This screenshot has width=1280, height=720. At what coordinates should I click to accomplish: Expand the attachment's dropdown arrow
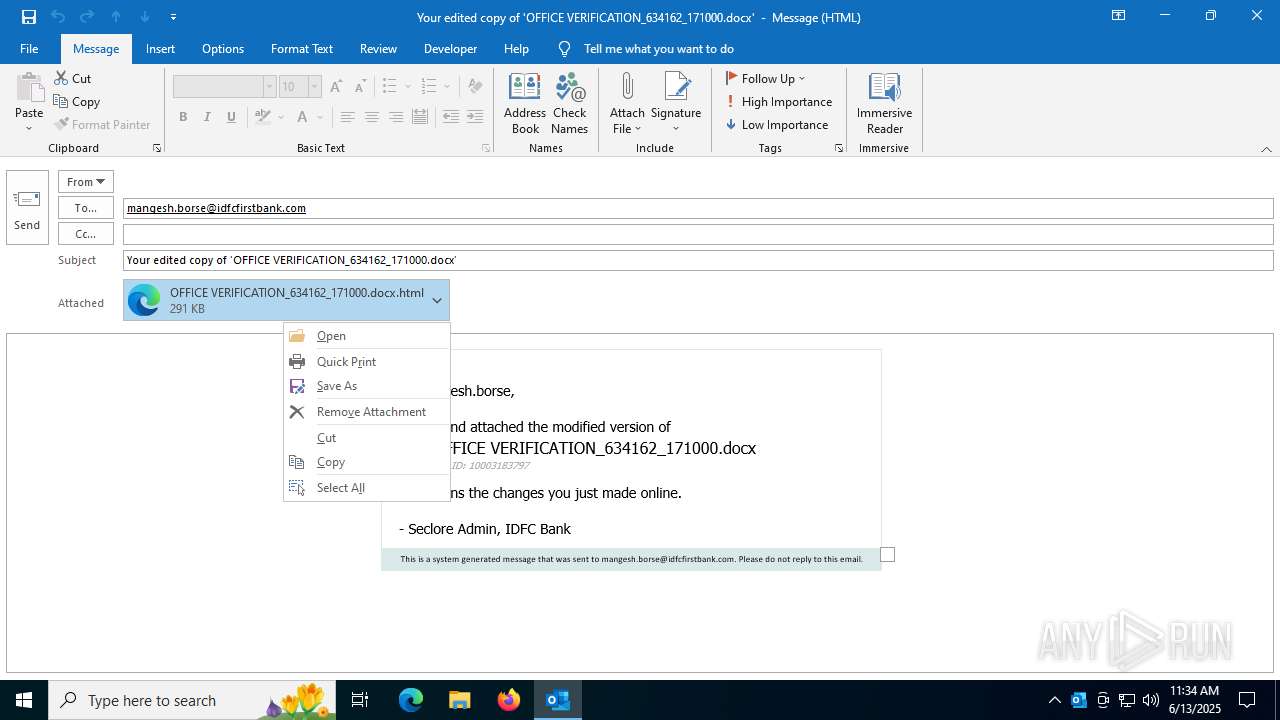tap(437, 300)
